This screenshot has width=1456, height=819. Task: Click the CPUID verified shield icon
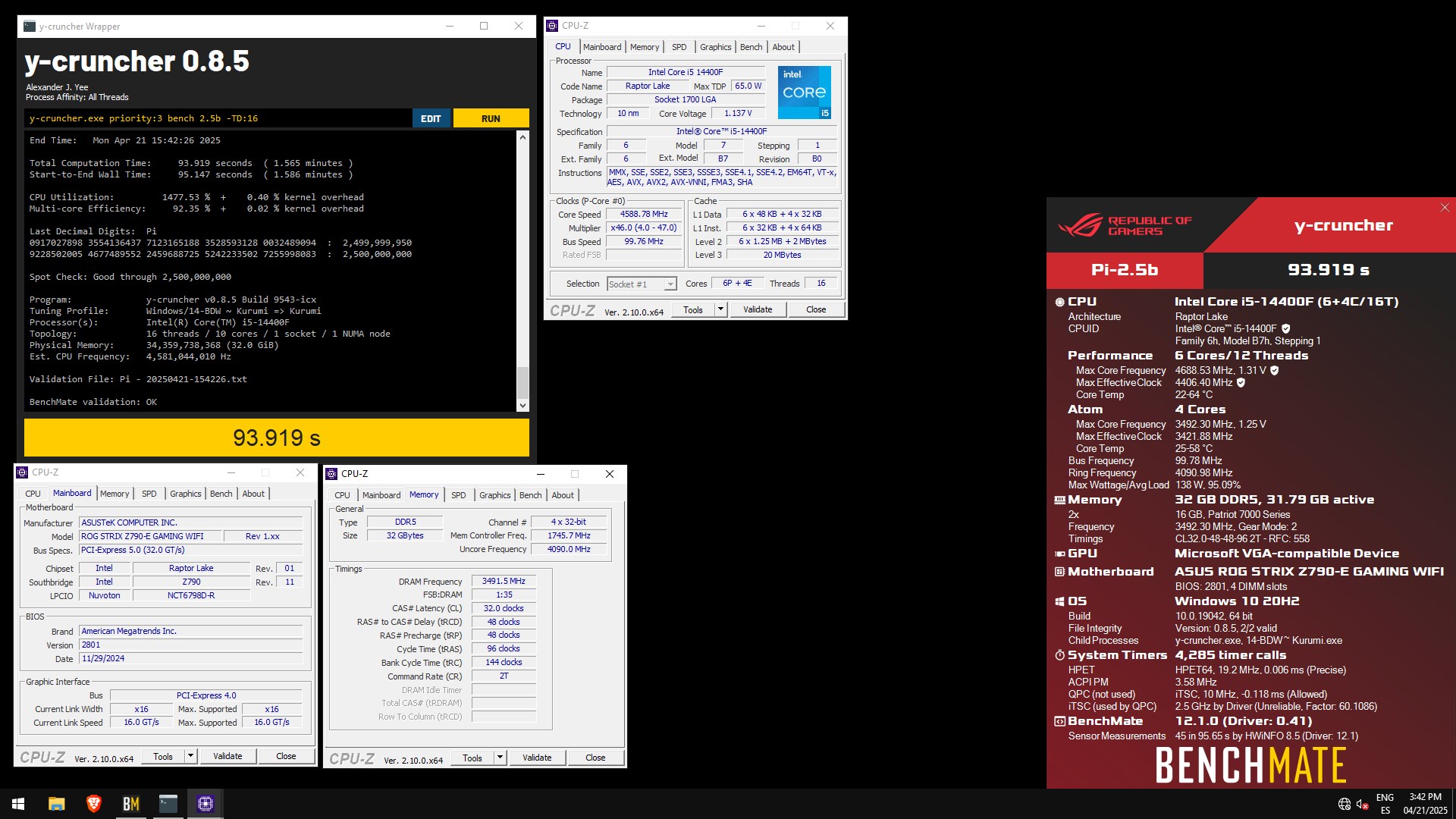tap(1285, 329)
